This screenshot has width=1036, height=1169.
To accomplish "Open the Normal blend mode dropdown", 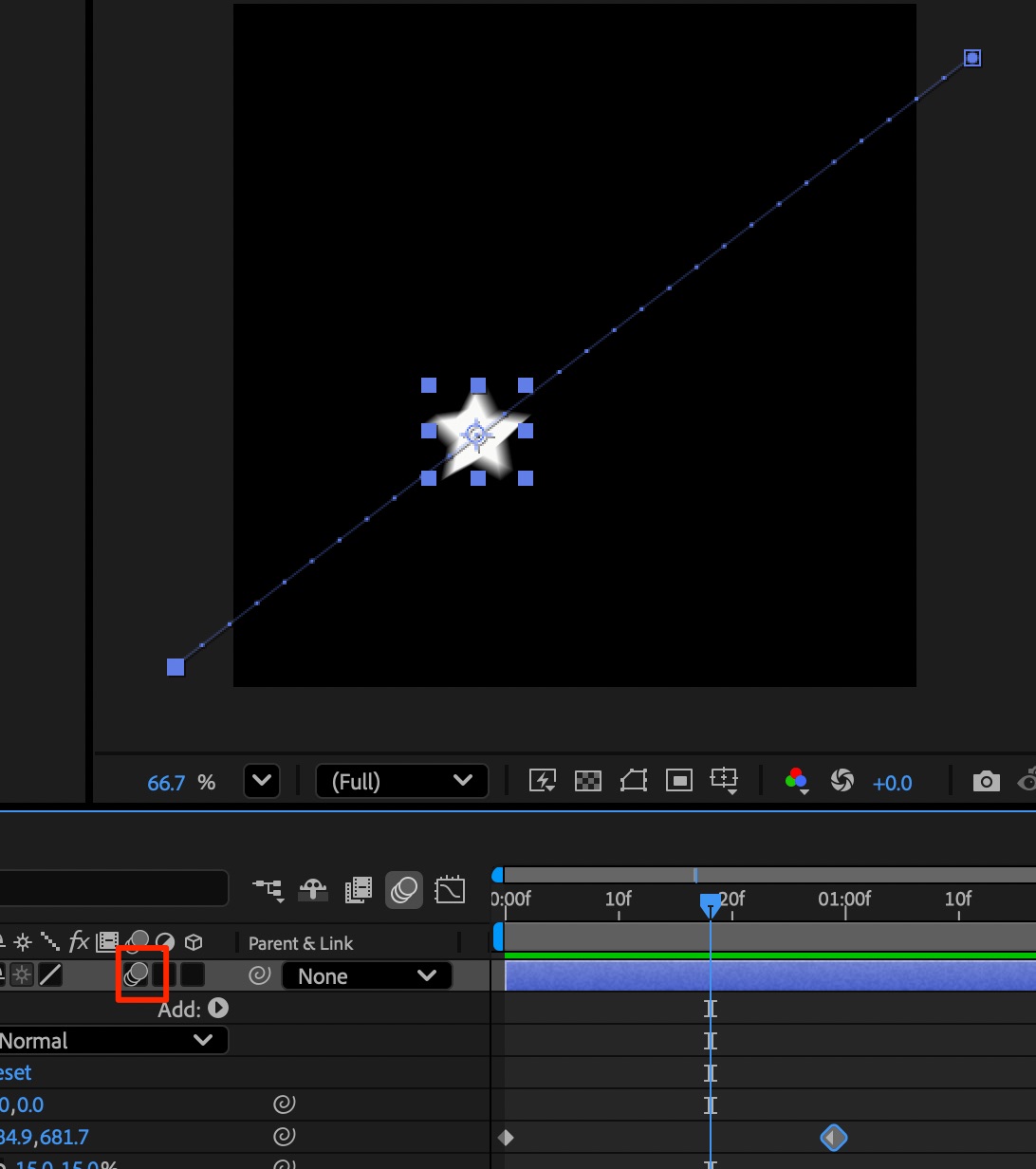I will coord(112,1040).
